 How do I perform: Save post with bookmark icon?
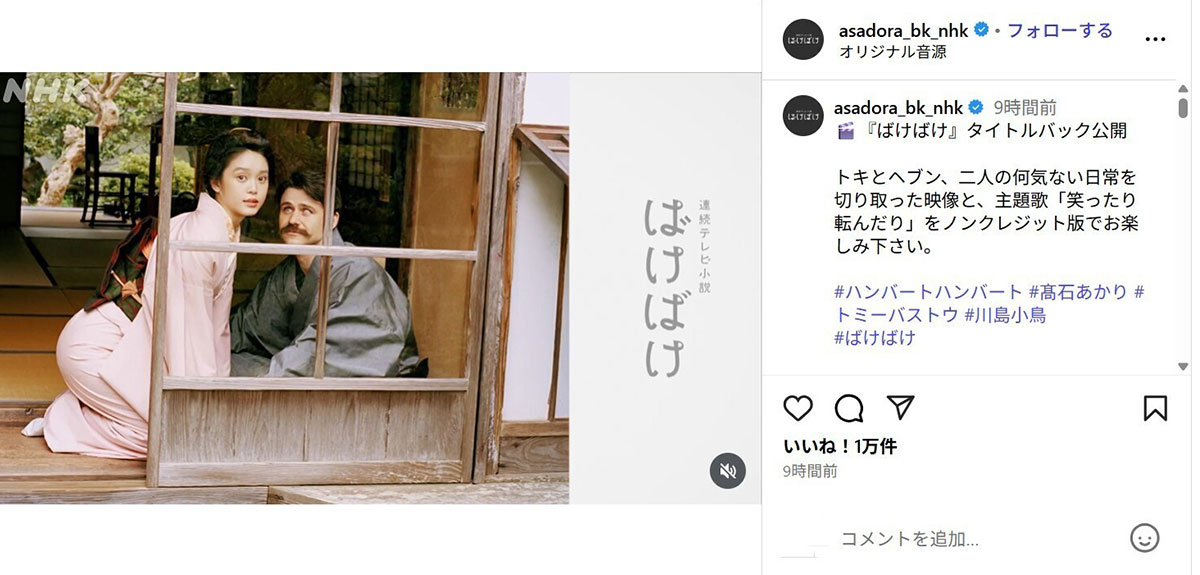1155,408
